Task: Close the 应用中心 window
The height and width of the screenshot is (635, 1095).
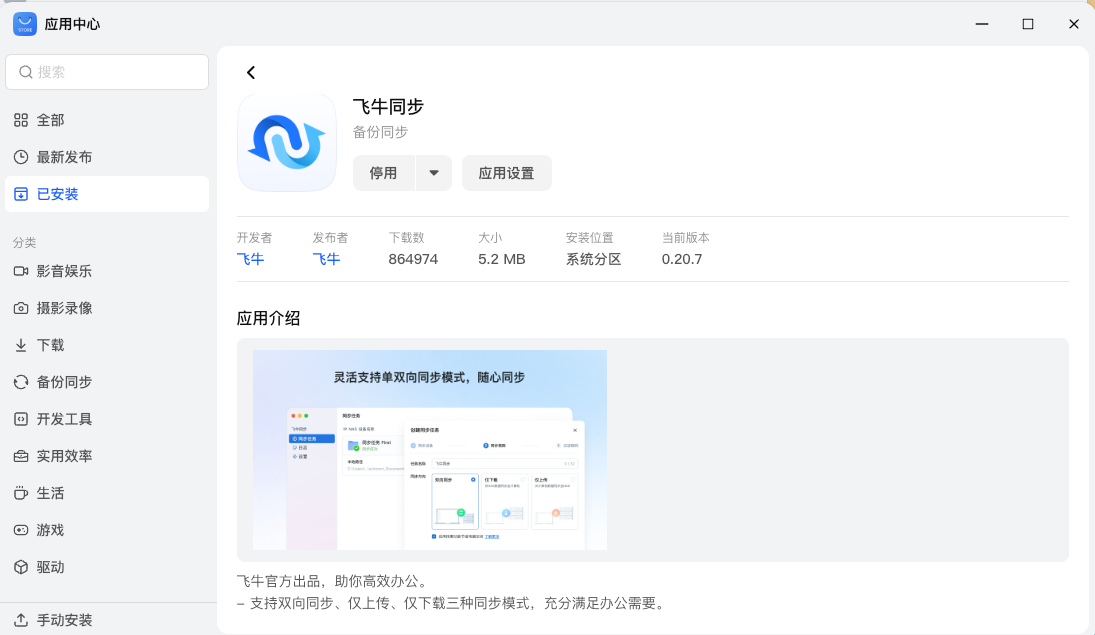Action: tap(1074, 24)
